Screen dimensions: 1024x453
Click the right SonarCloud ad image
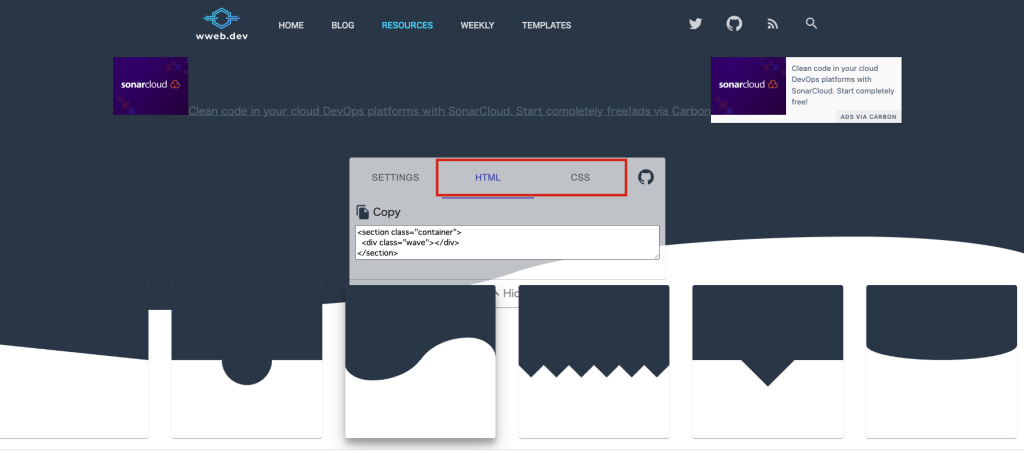coord(748,86)
